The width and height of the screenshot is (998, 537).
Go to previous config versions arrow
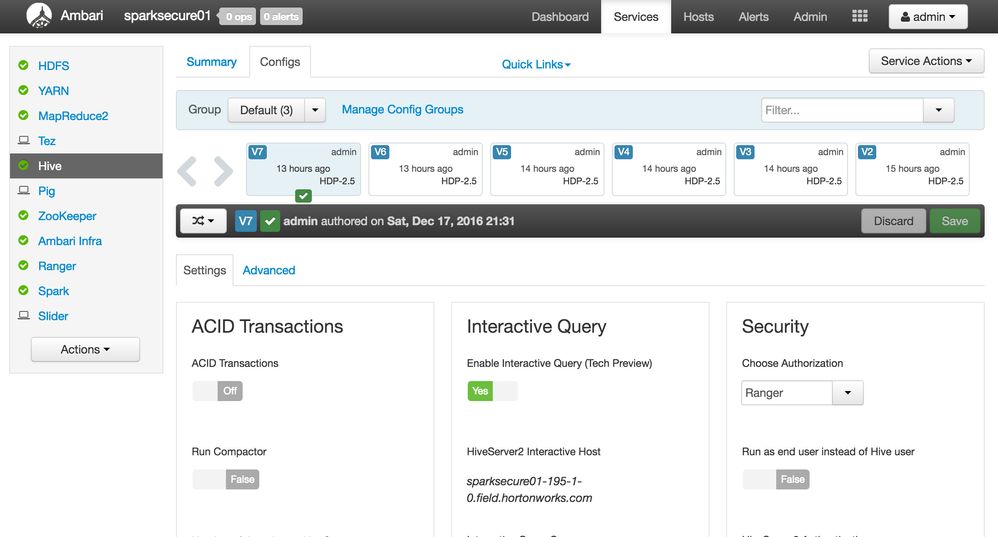(188, 171)
